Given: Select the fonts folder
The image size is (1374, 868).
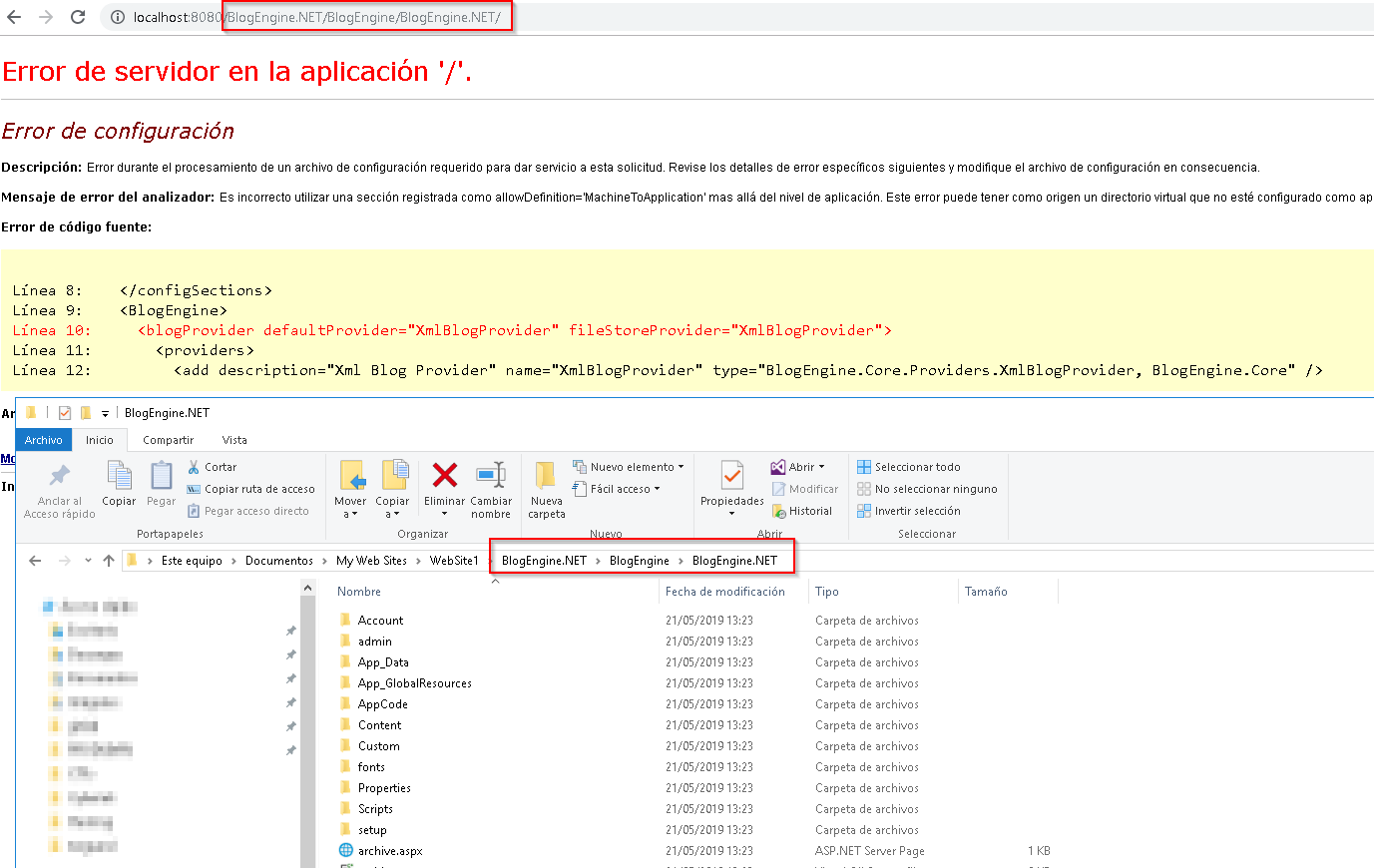Looking at the screenshot, I should coord(371,767).
